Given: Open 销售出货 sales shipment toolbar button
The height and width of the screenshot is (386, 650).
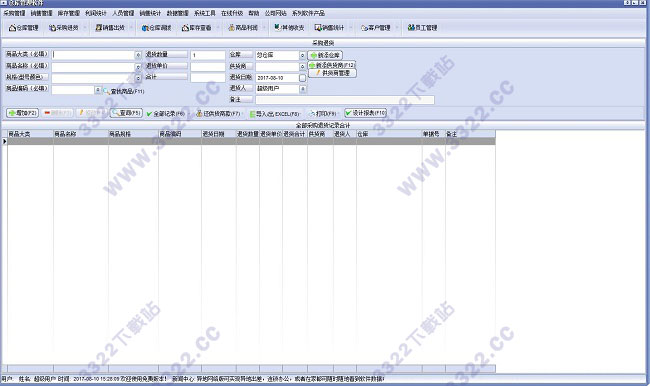Looking at the screenshot, I should coord(110,28).
